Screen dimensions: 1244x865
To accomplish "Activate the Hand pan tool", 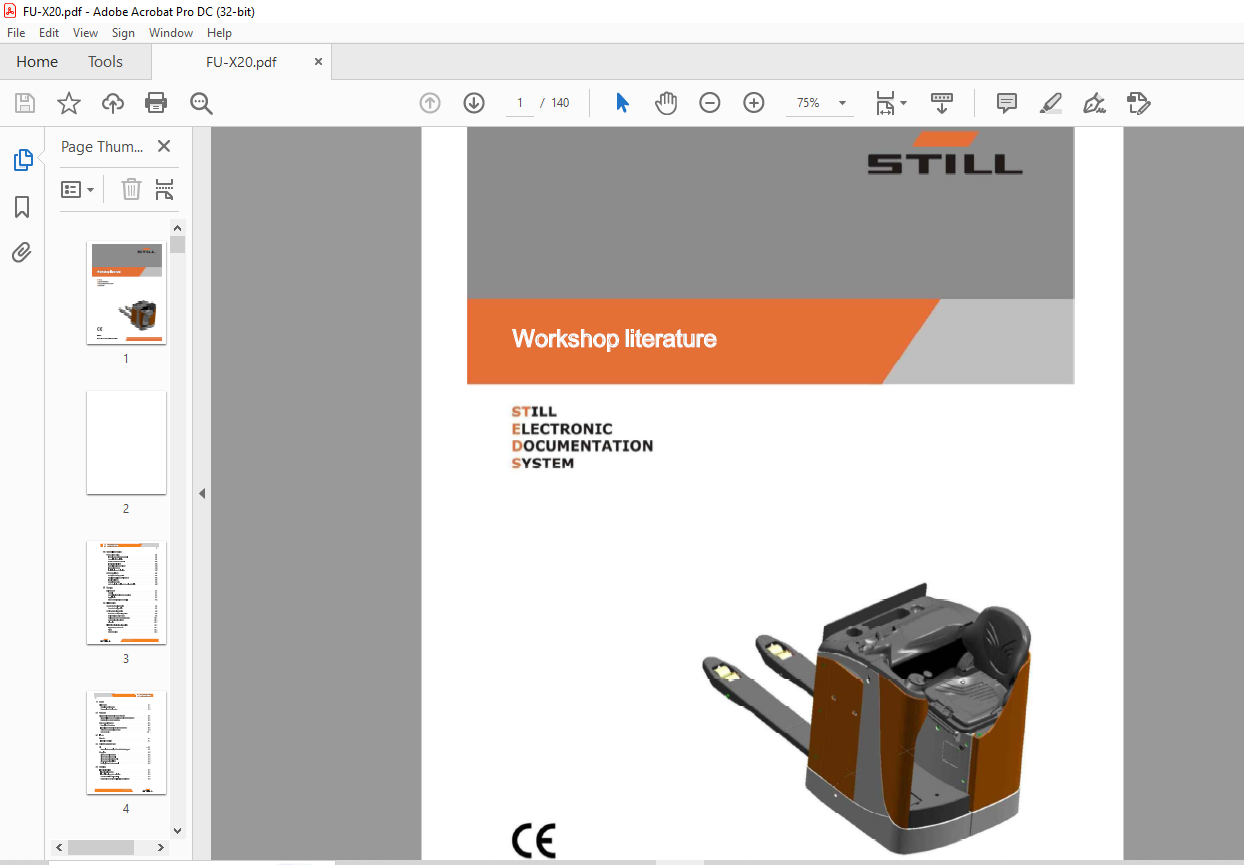I will tap(666, 103).
